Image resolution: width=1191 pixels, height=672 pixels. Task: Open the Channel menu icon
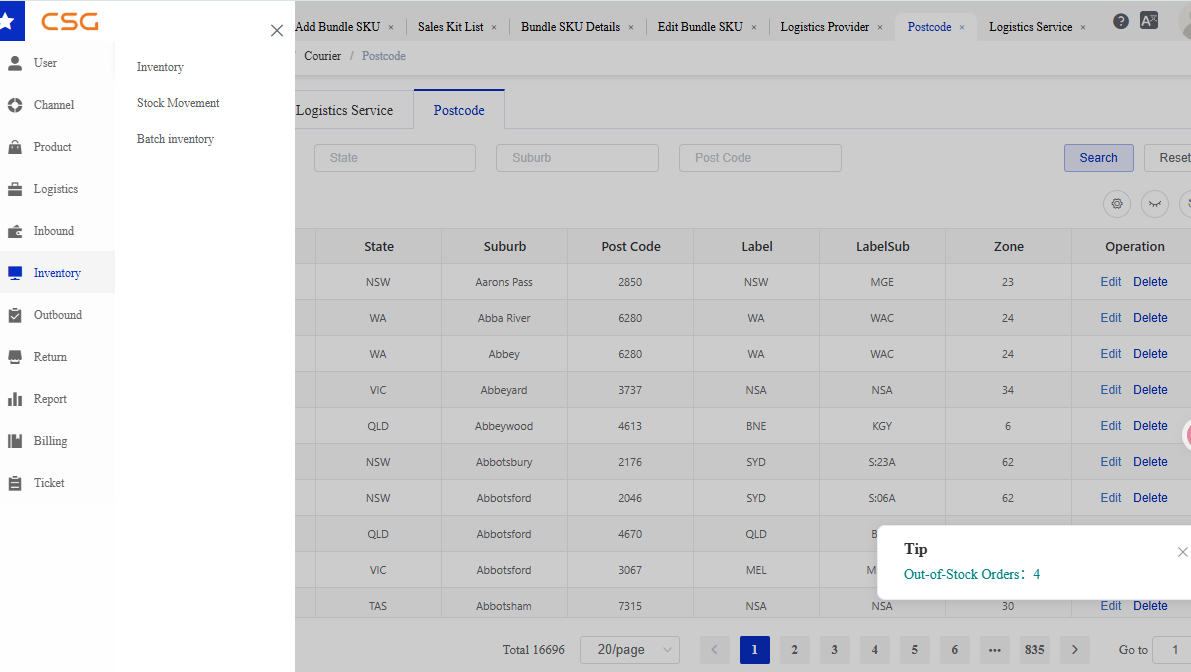click(15, 105)
